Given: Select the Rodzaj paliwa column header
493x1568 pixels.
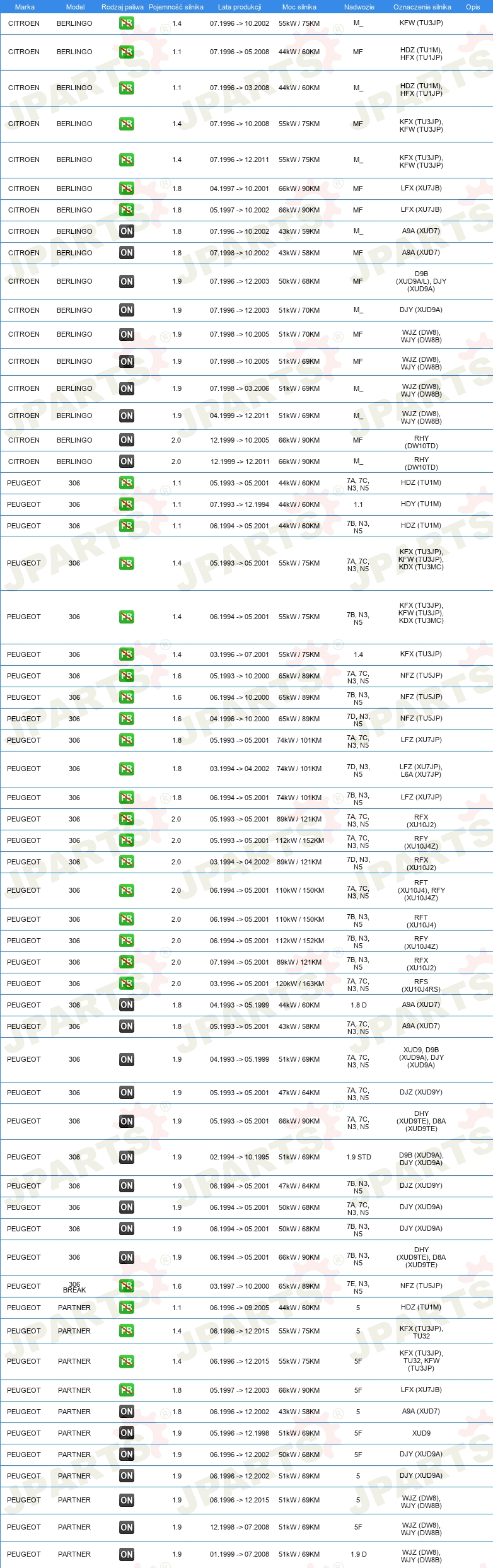Looking at the screenshot, I should click(122, 7).
